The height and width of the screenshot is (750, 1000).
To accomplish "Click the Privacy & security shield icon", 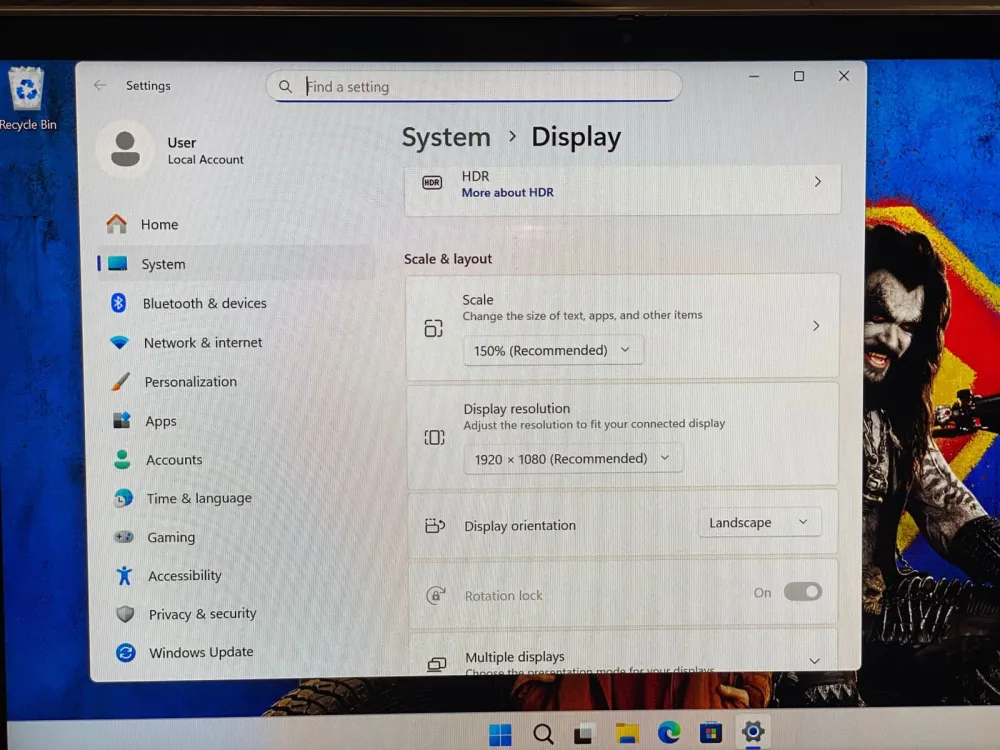I will click(x=126, y=614).
